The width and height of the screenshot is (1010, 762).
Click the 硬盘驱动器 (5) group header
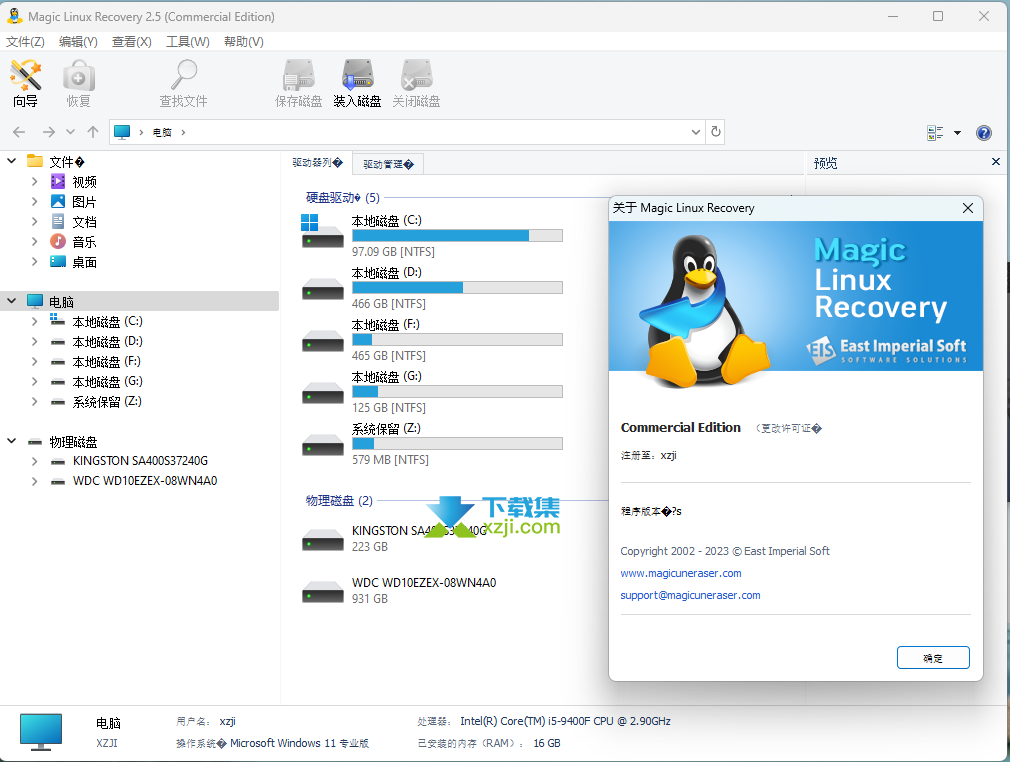(x=343, y=198)
